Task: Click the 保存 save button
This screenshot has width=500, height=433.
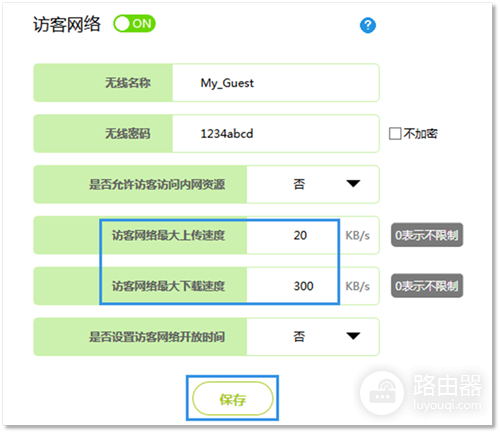Action: tap(233, 399)
